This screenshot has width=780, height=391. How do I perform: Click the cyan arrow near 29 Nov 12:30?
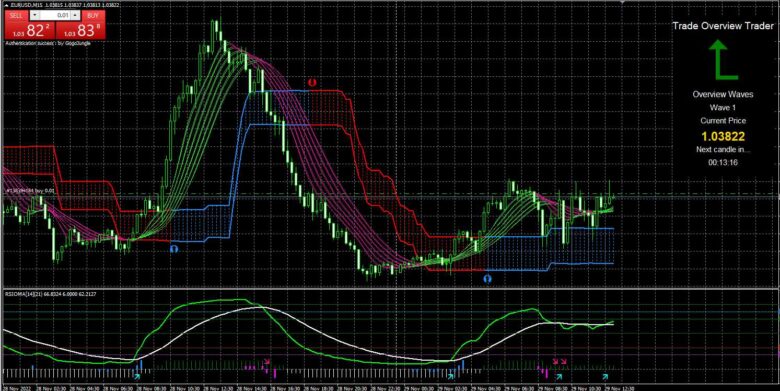[605, 377]
